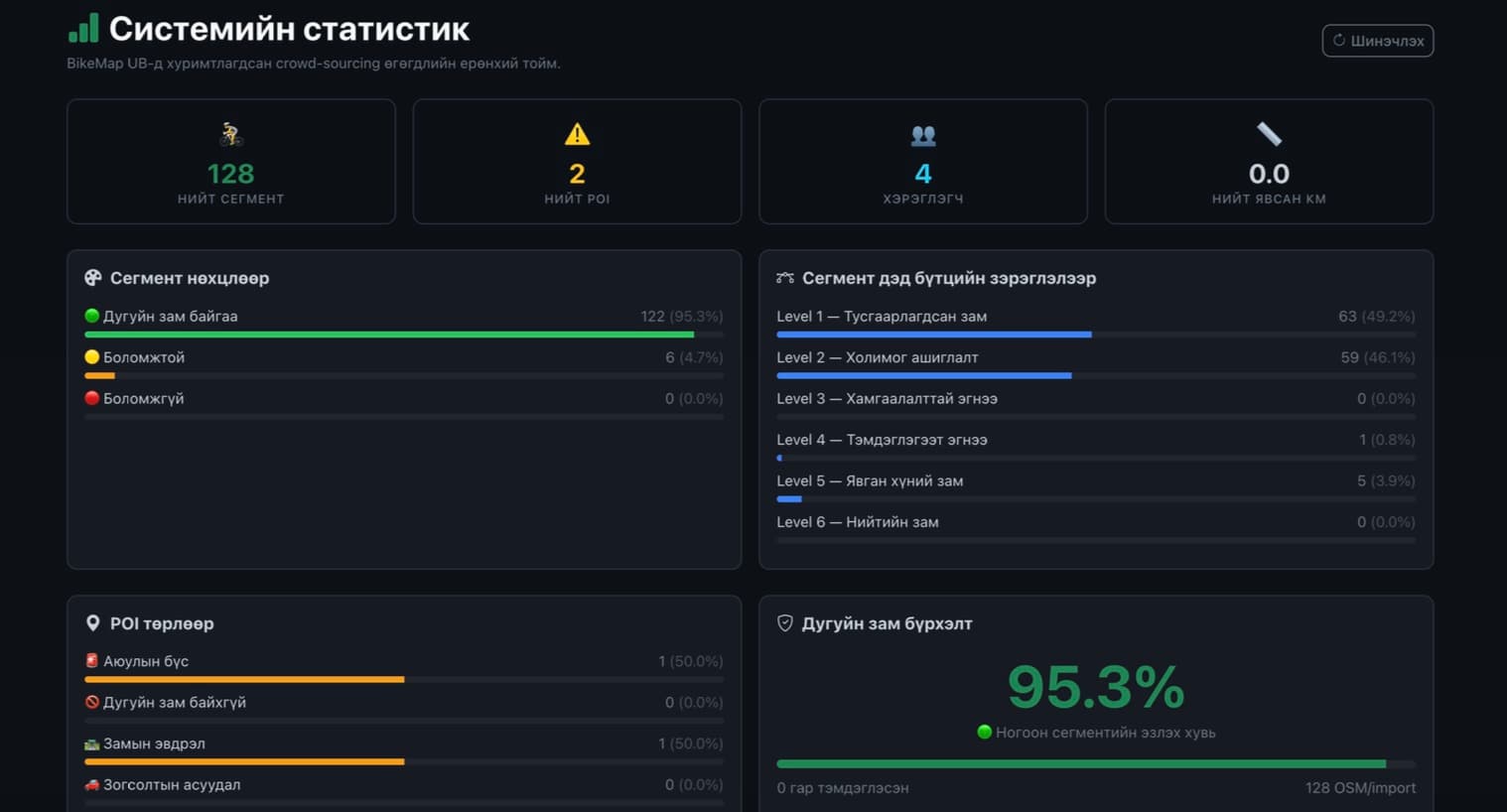
Task: Click the map pin icon beside POI төрлөөр
Action: [x=93, y=623]
